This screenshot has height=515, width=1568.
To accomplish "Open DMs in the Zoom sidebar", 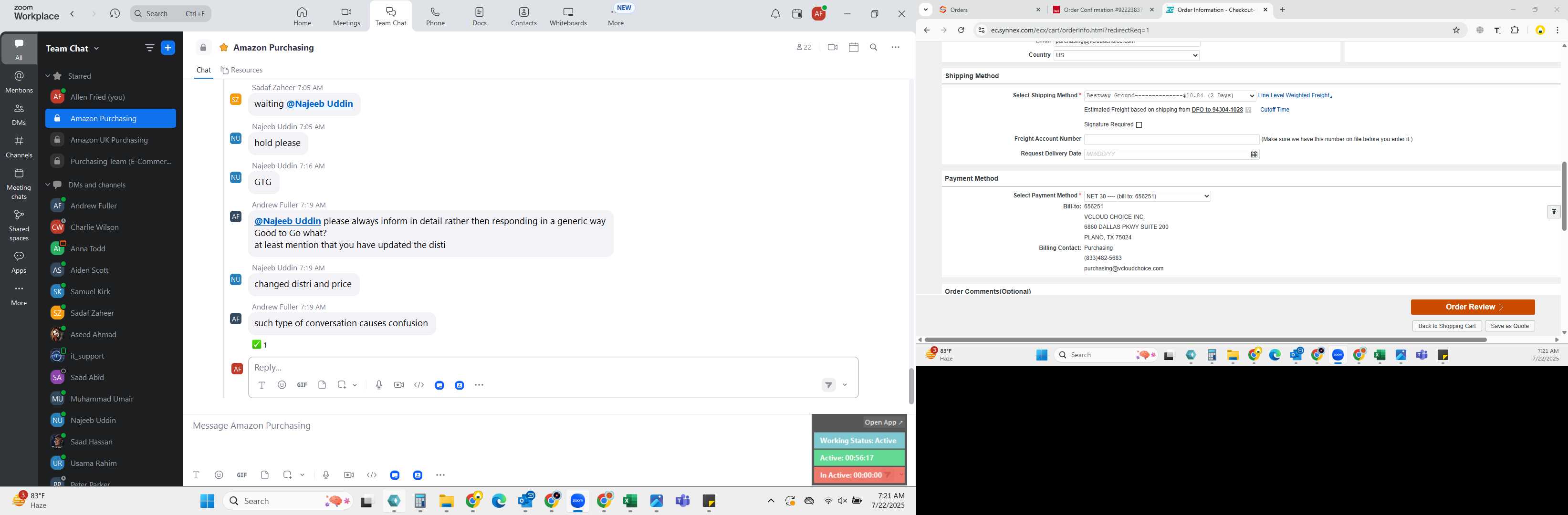I will [x=19, y=114].
